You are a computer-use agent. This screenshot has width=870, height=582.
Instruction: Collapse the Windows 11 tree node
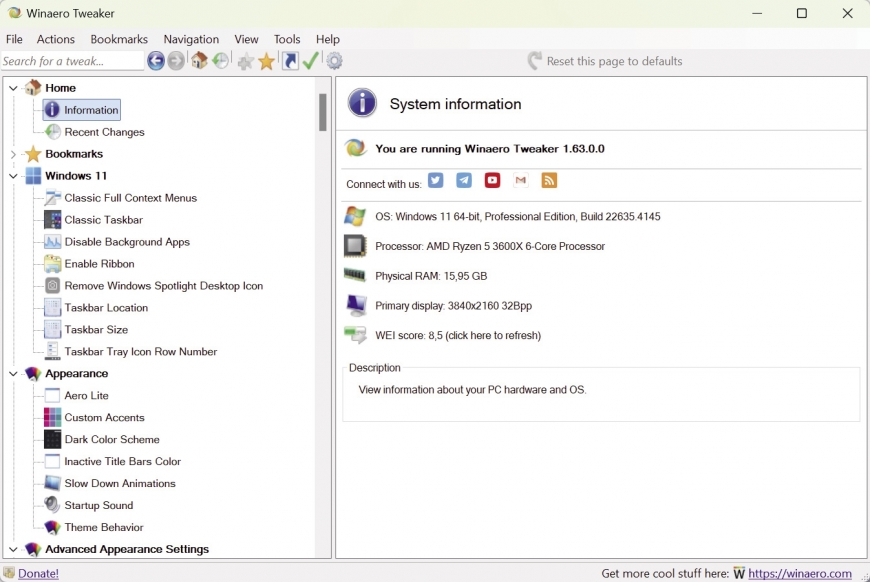point(13,176)
